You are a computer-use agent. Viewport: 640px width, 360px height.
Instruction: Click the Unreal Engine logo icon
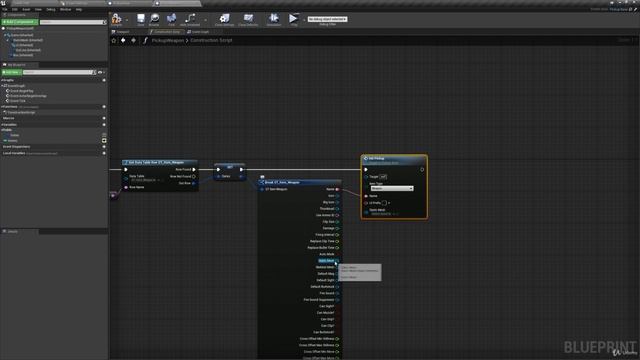4,3
